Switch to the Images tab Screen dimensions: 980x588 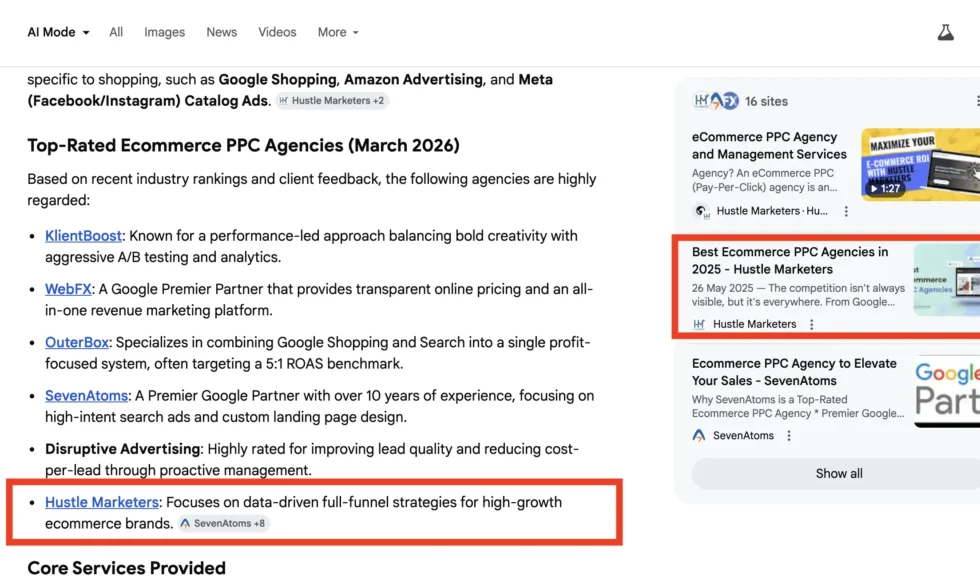coord(164,31)
